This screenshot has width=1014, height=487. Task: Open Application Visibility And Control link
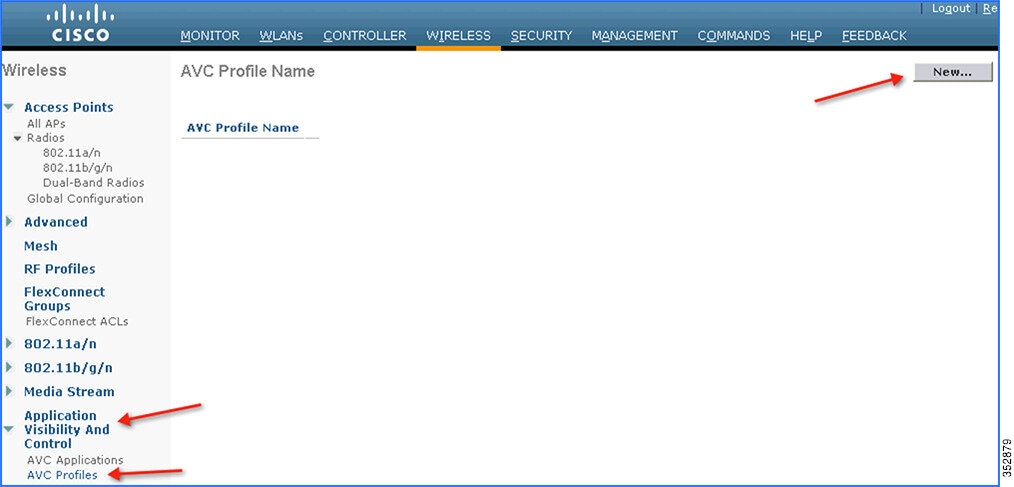tap(67, 429)
